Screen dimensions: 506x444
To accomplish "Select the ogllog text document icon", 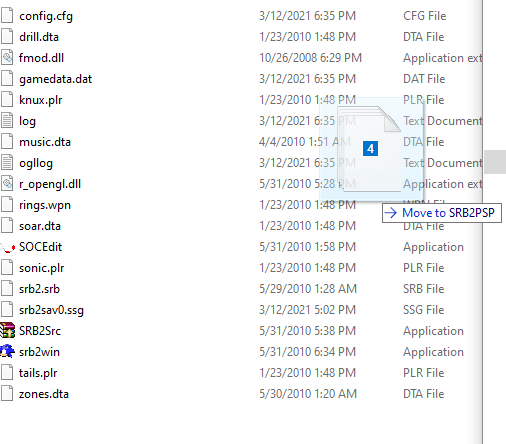I will (x=7, y=163).
